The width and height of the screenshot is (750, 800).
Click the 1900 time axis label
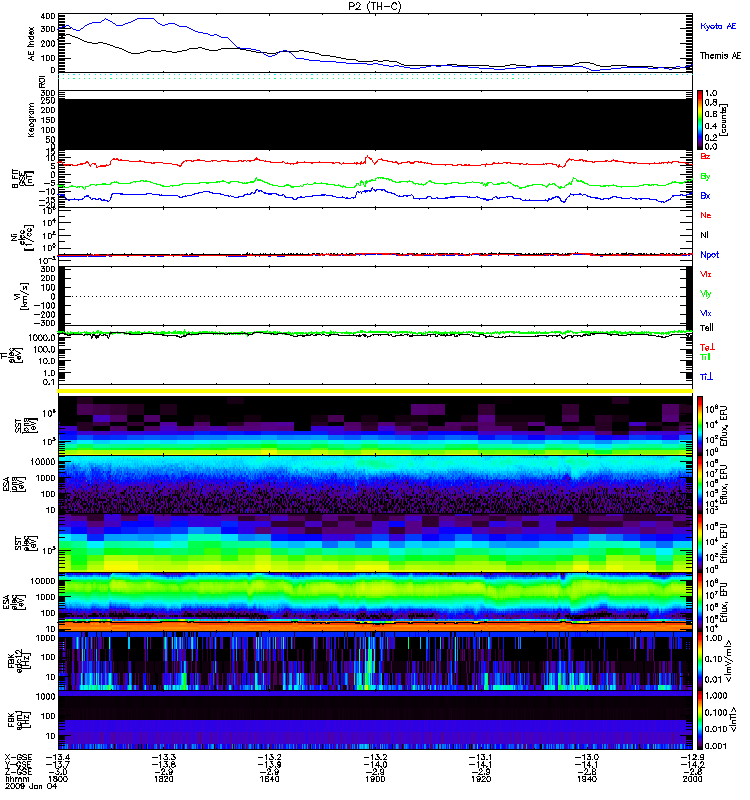[x=375, y=779]
